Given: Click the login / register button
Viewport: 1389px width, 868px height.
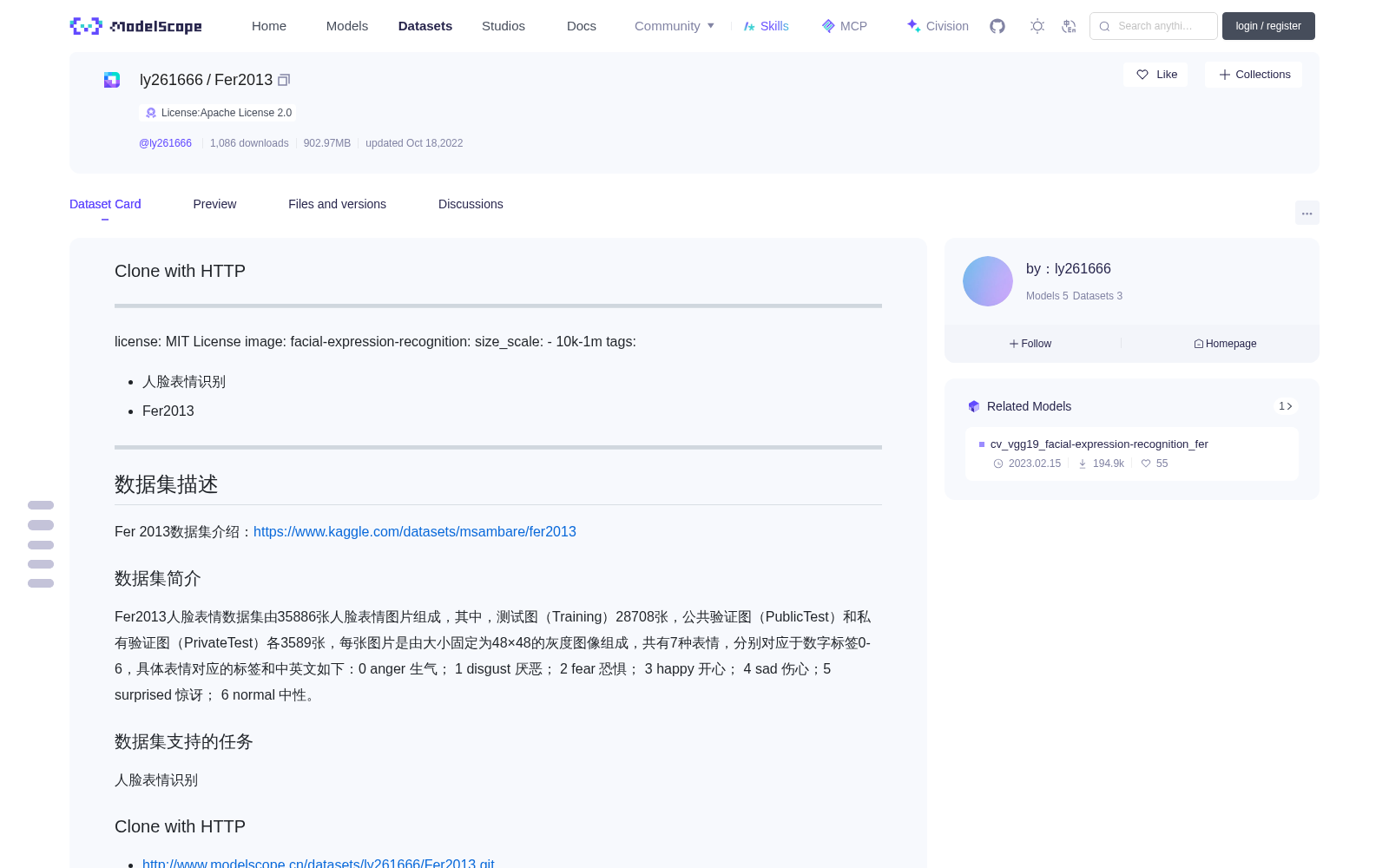Looking at the screenshot, I should [1268, 26].
